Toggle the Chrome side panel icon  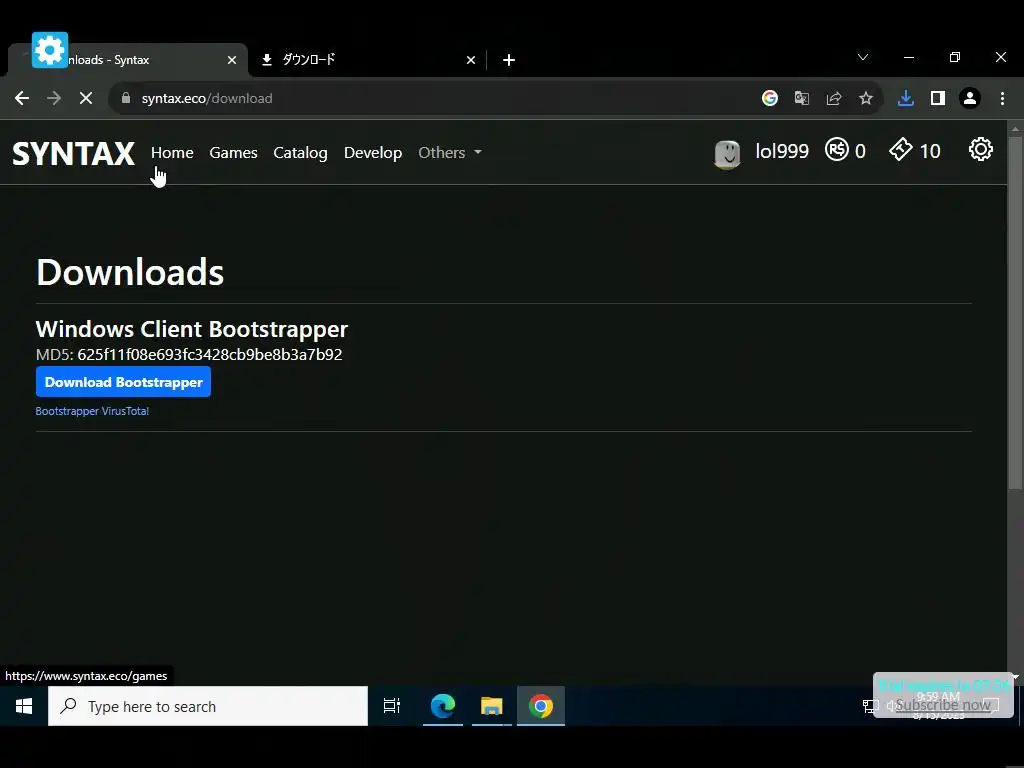click(938, 99)
